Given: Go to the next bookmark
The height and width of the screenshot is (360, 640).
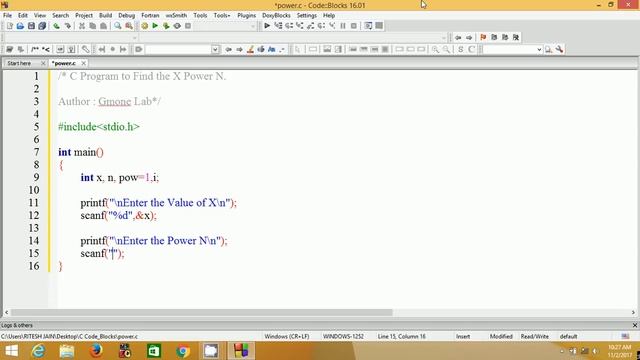Looking at the screenshot, I should pyautogui.click(x=505, y=37).
